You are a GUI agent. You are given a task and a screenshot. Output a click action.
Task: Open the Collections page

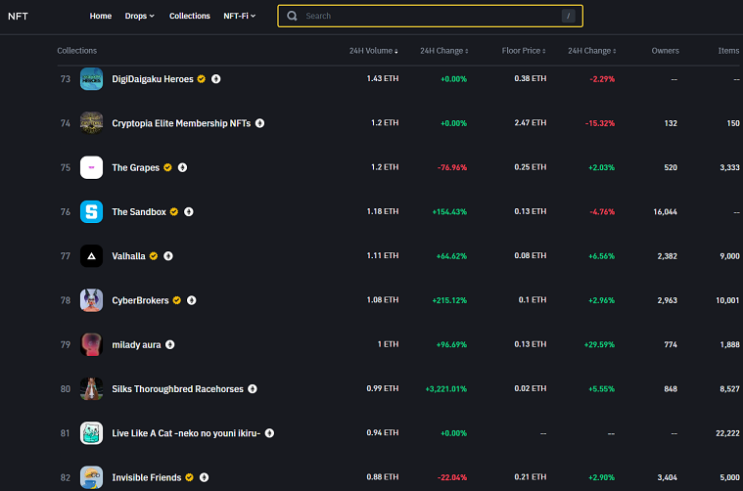click(190, 16)
